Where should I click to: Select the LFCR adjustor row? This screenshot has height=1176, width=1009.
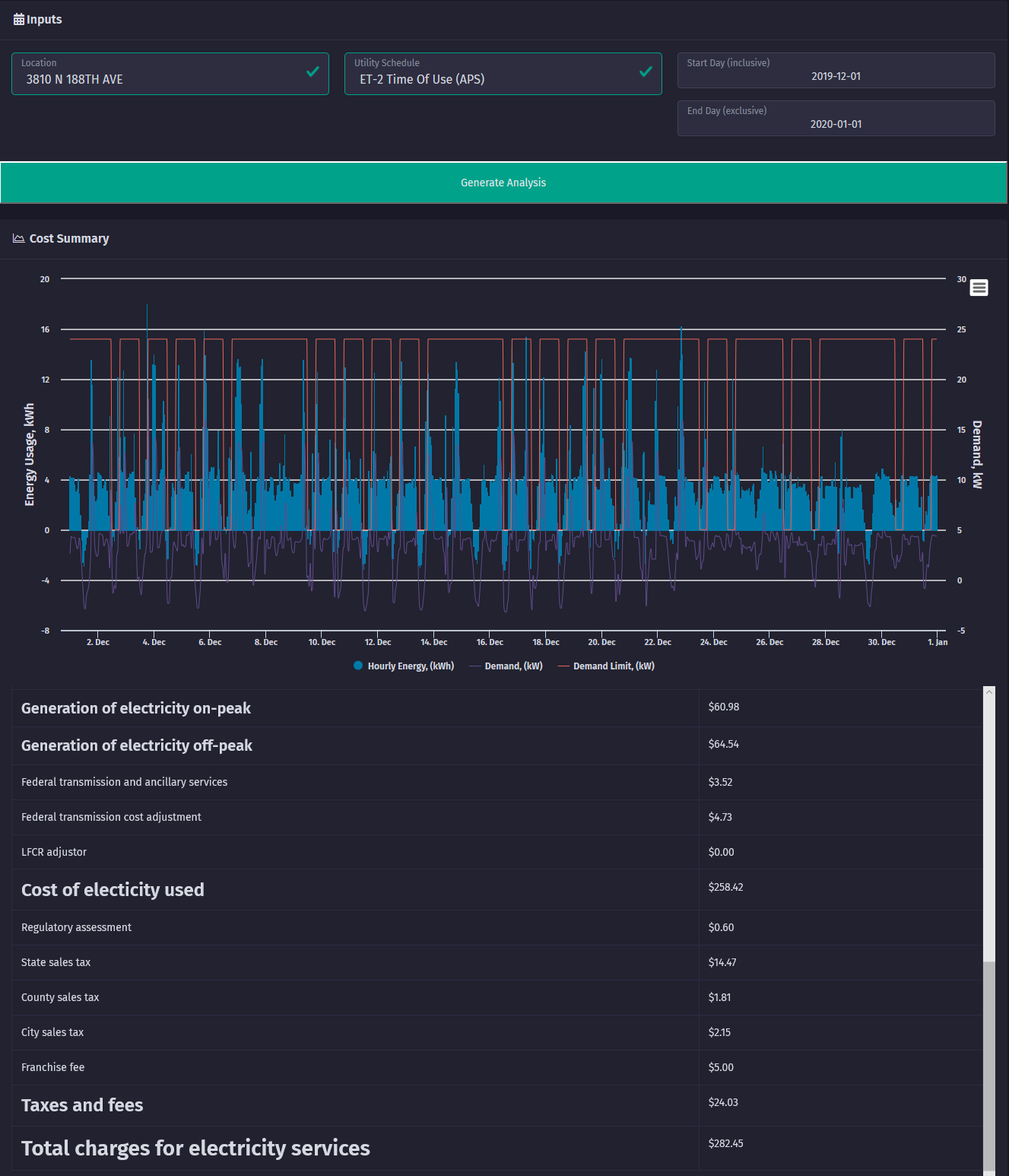coord(497,852)
